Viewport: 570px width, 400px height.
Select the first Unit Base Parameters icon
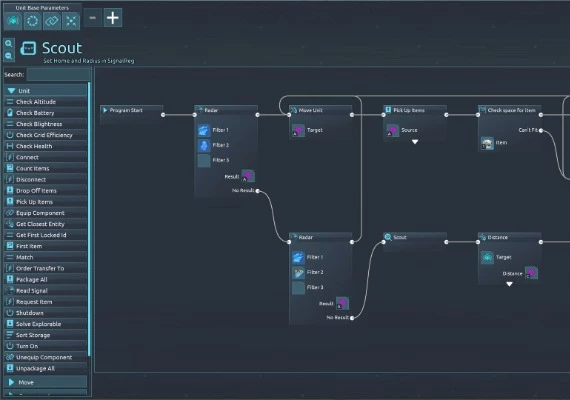13,21
